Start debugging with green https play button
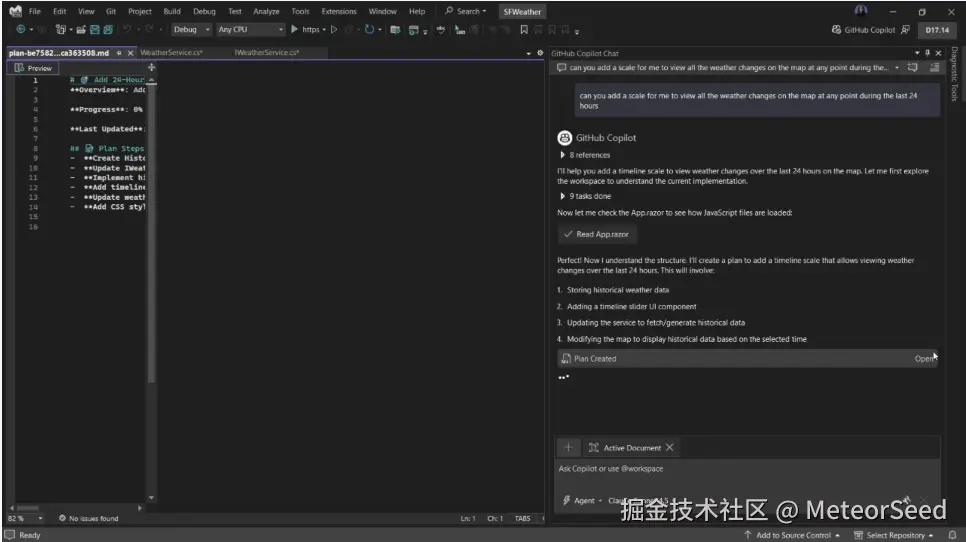Viewport: 966px width, 542px height. coord(294,29)
